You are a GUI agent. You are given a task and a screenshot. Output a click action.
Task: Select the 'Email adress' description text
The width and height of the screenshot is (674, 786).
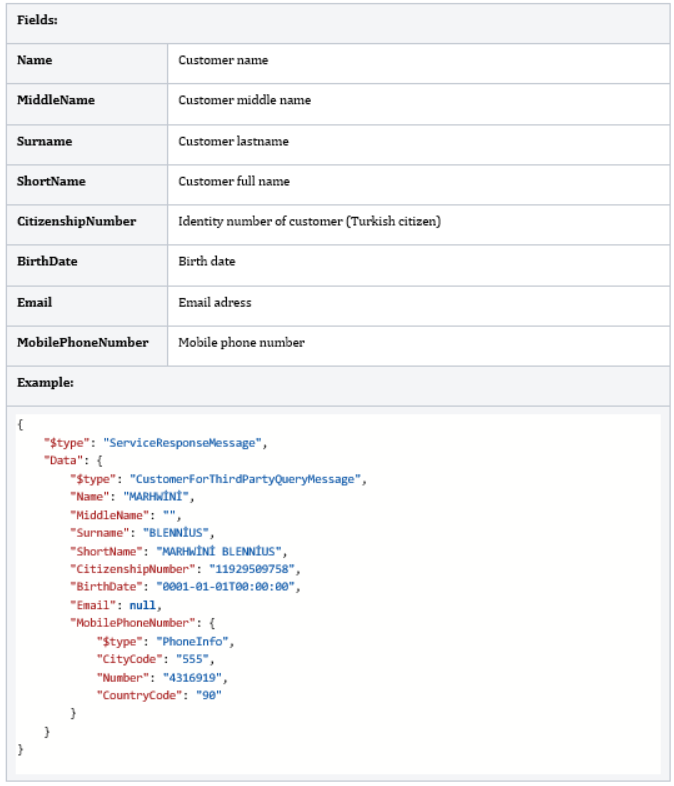click(x=215, y=302)
